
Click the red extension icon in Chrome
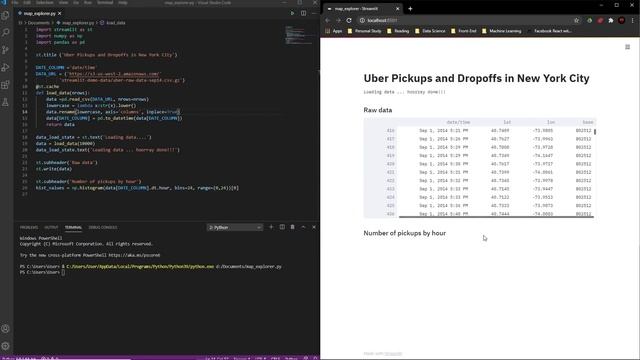[x=600, y=20]
